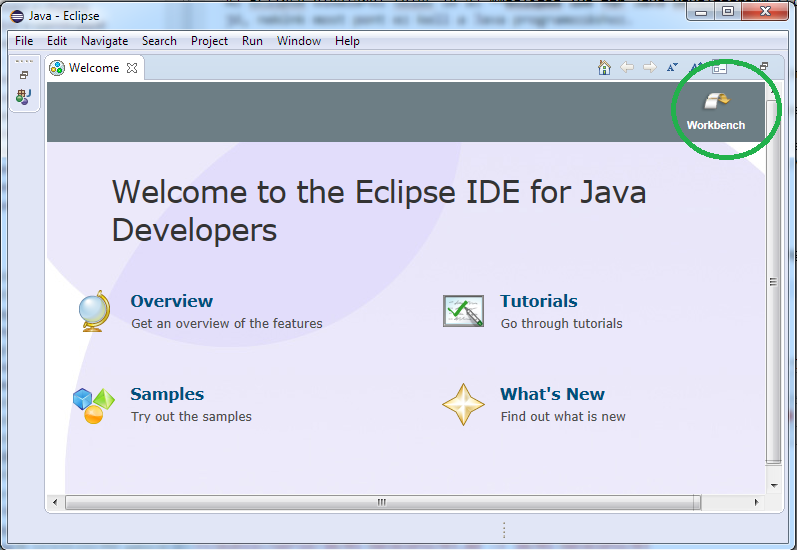Click the horizontal scrollbar thumb
This screenshot has width=797, height=550.
click(x=383, y=502)
